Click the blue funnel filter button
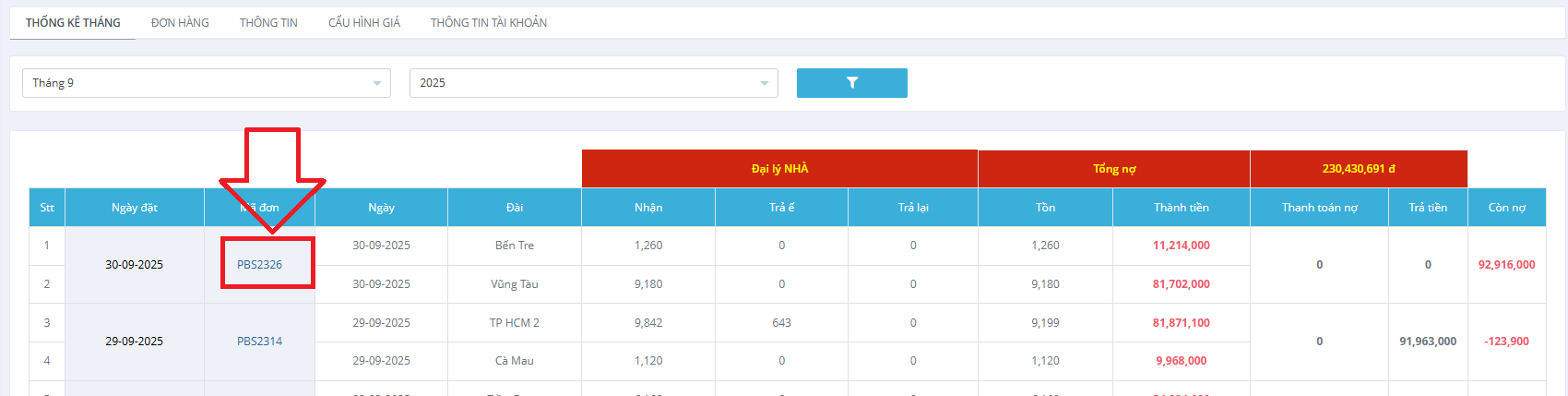1568x396 pixels. [851, 83]
